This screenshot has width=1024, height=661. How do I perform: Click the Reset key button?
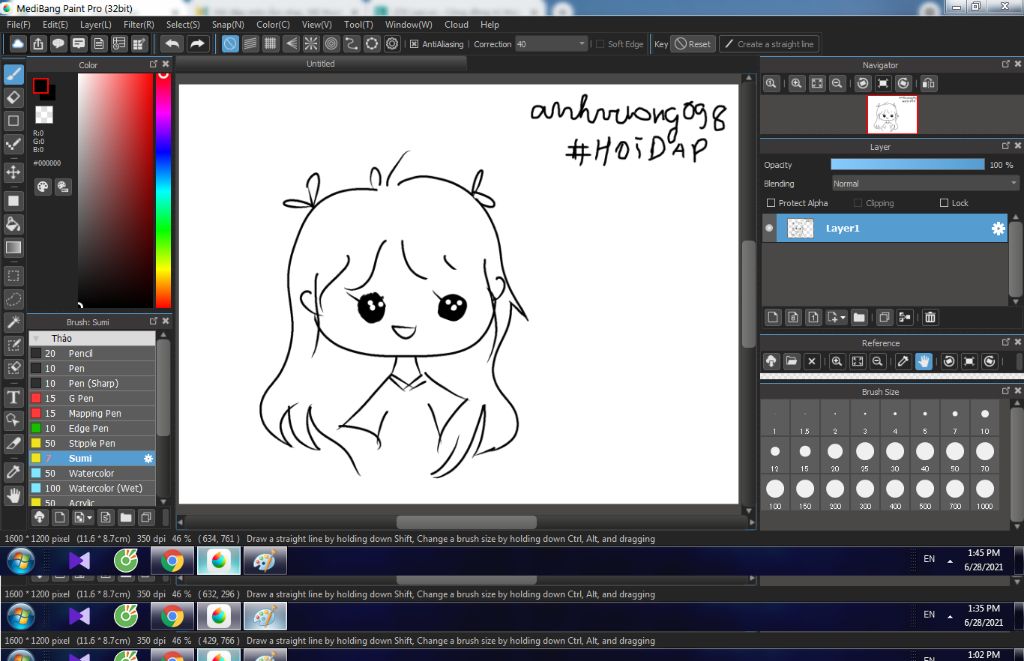694,44
